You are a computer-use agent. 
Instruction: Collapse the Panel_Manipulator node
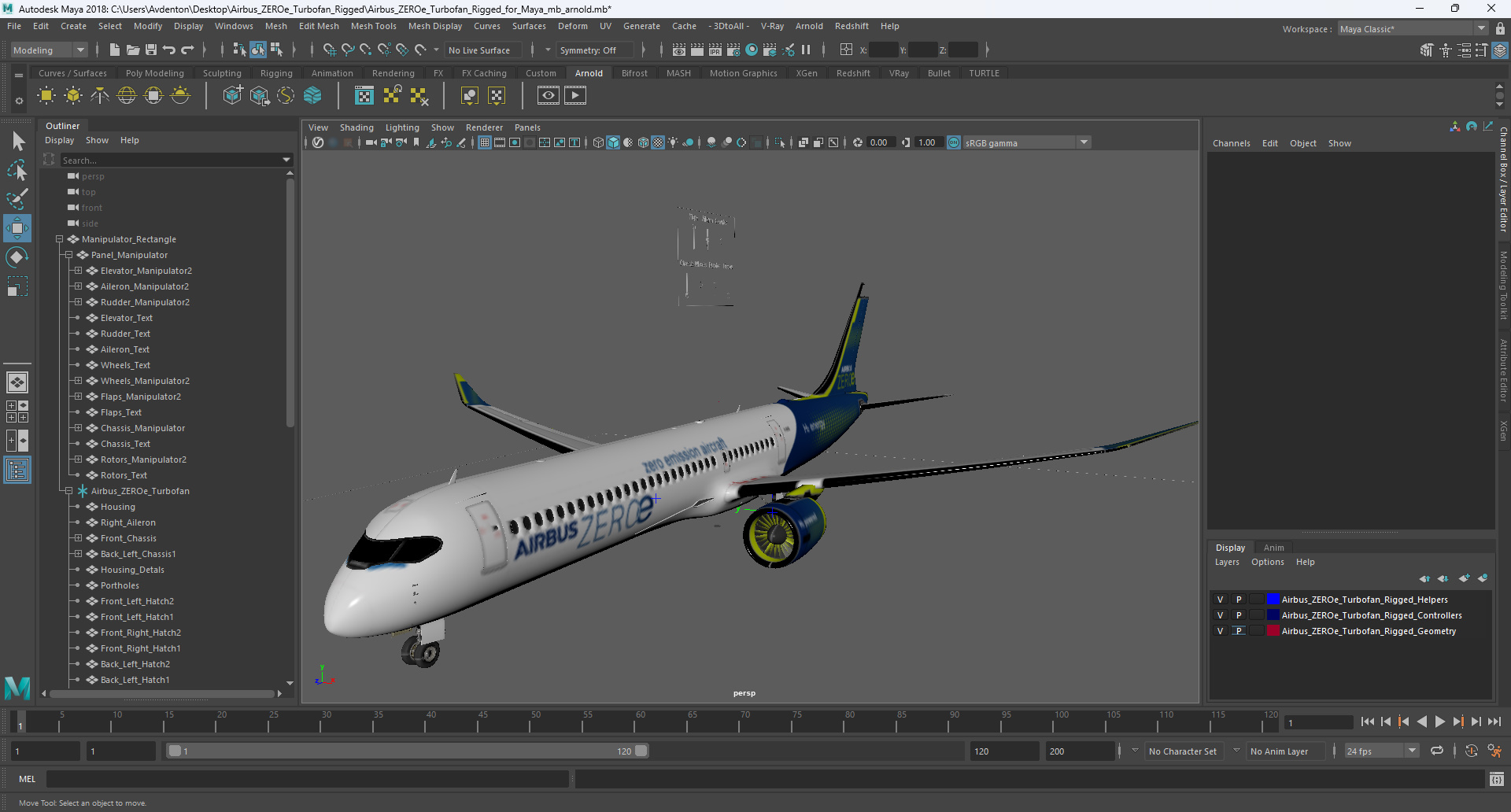point(69,255)
